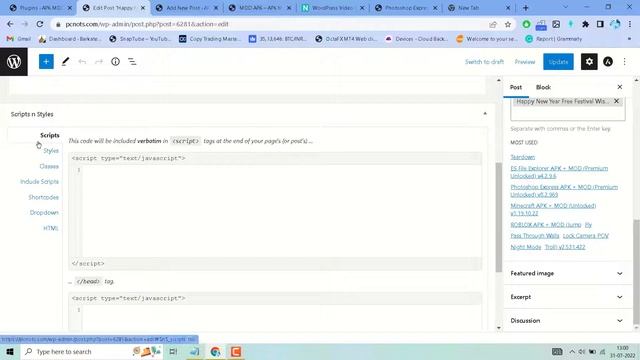Open the Chrome three-dot menu

click(x=630, y=24)
